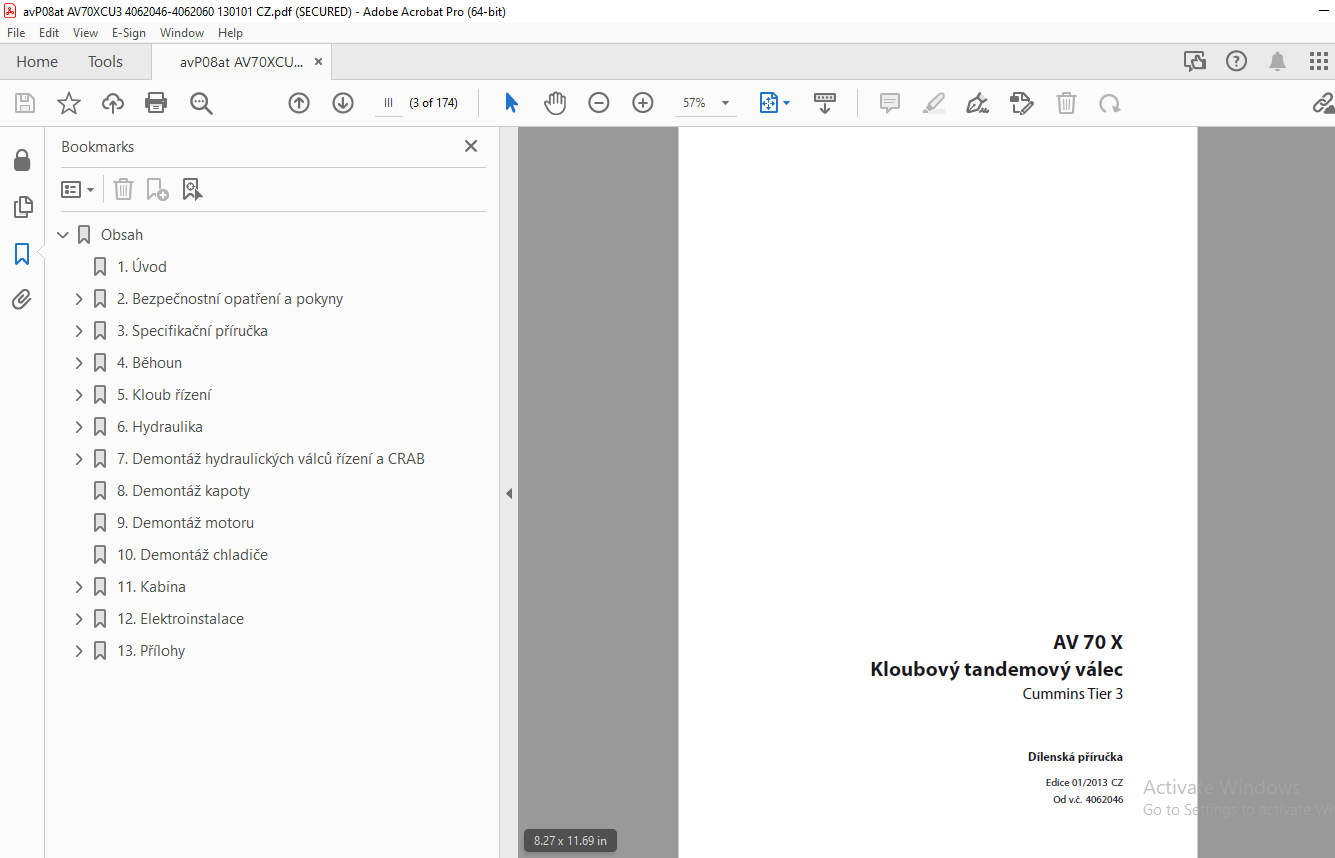Open the apps grid icon
The height and width of the screenshot is (858, 1335).
[1319, 62]
